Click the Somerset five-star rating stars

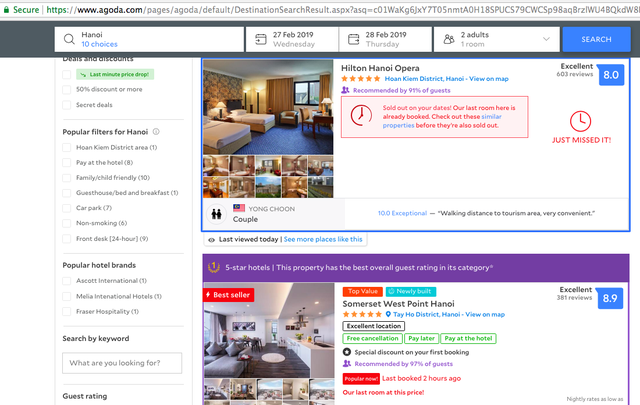[x=362, y=314]
